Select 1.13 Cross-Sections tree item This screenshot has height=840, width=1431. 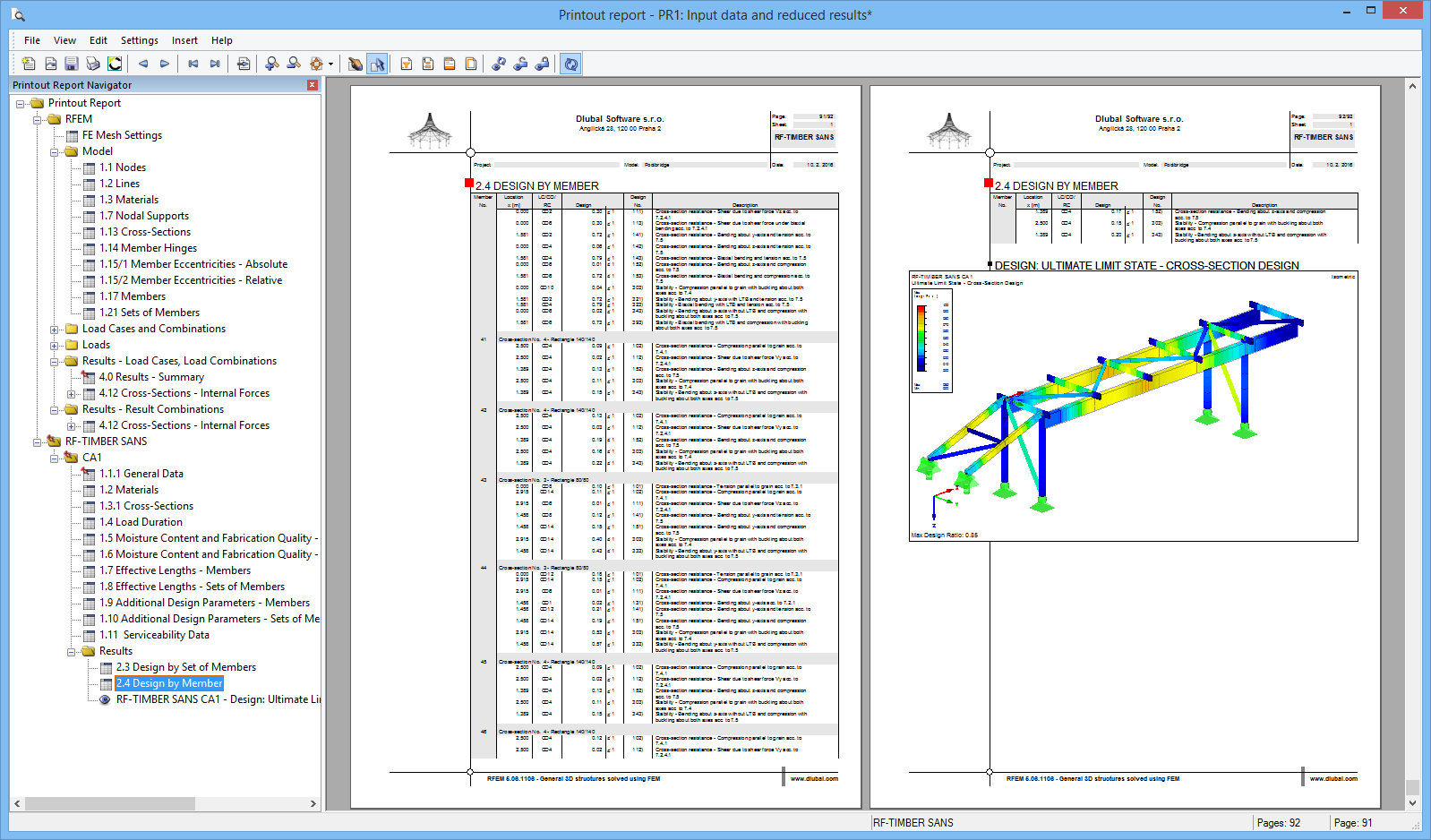click(145, 232)
